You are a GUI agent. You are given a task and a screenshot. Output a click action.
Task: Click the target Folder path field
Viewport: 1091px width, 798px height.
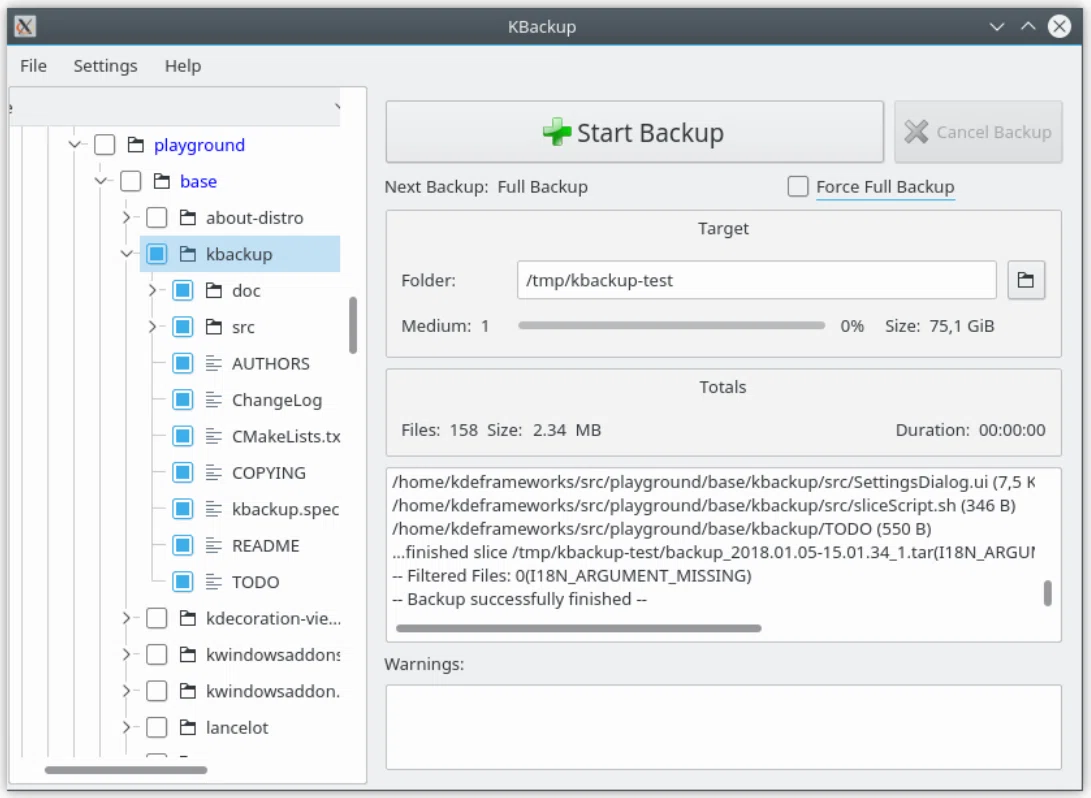tap(757, 280)
